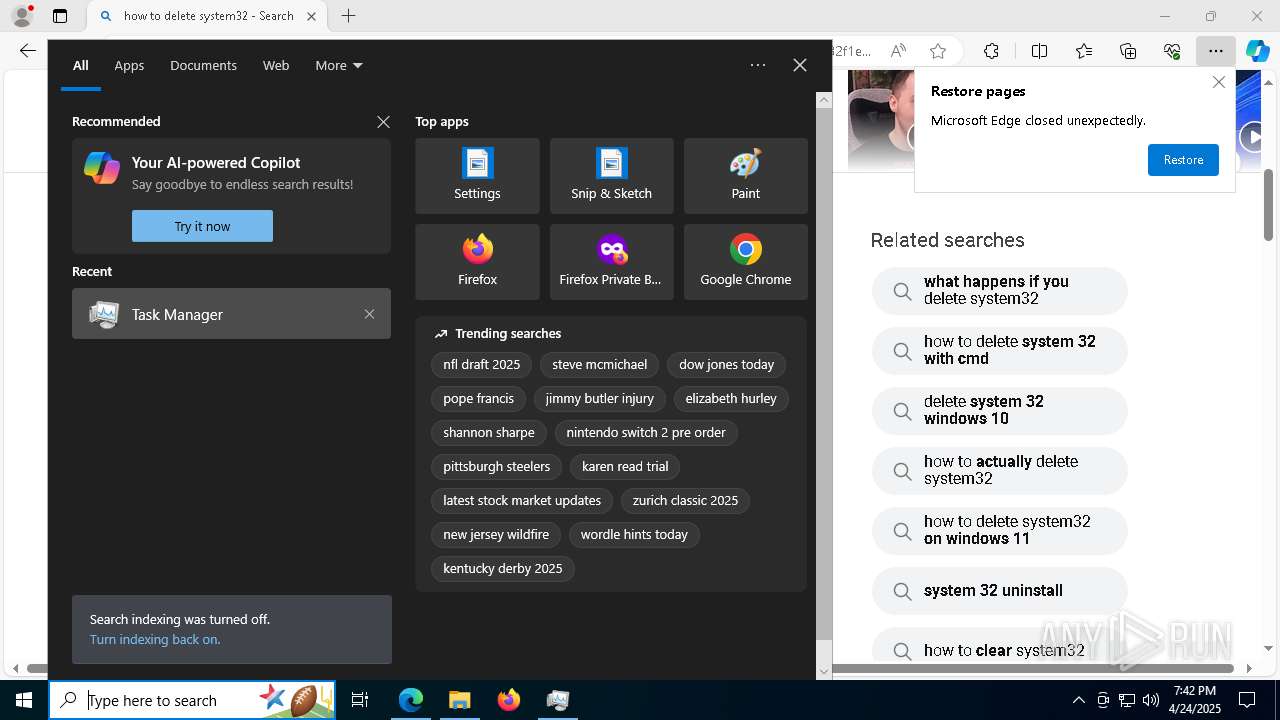Show hidden system tray icons
The image size is (1280, 720).
pyautogui.click(x=1078, y=700)
